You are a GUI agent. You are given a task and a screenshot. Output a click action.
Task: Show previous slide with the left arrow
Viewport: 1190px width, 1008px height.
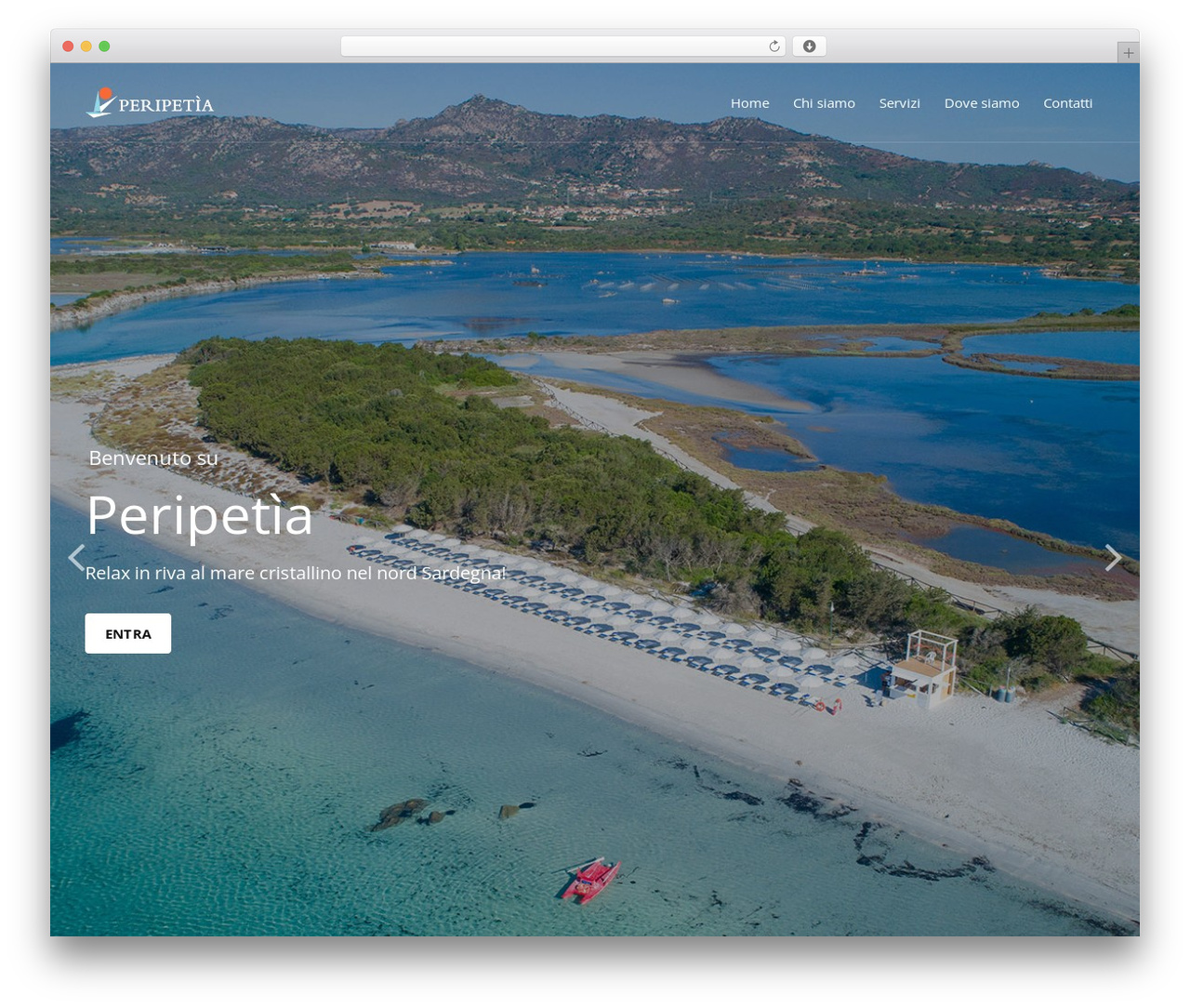point(76,557)
